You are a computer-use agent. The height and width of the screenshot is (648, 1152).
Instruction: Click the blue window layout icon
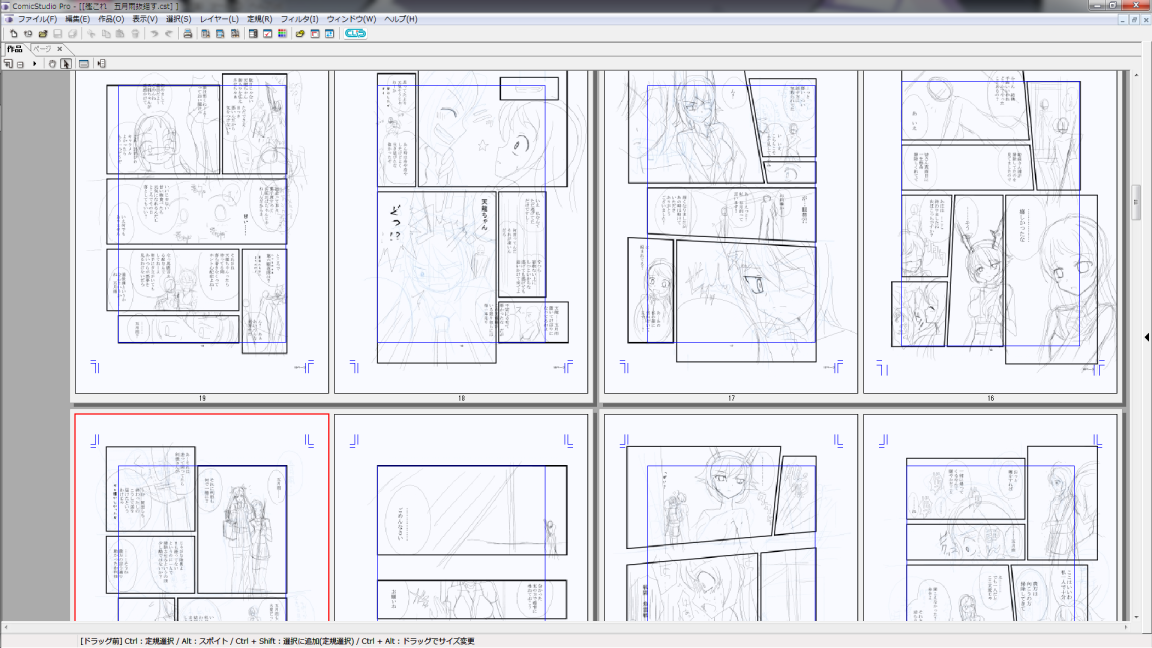click(329, 34)
